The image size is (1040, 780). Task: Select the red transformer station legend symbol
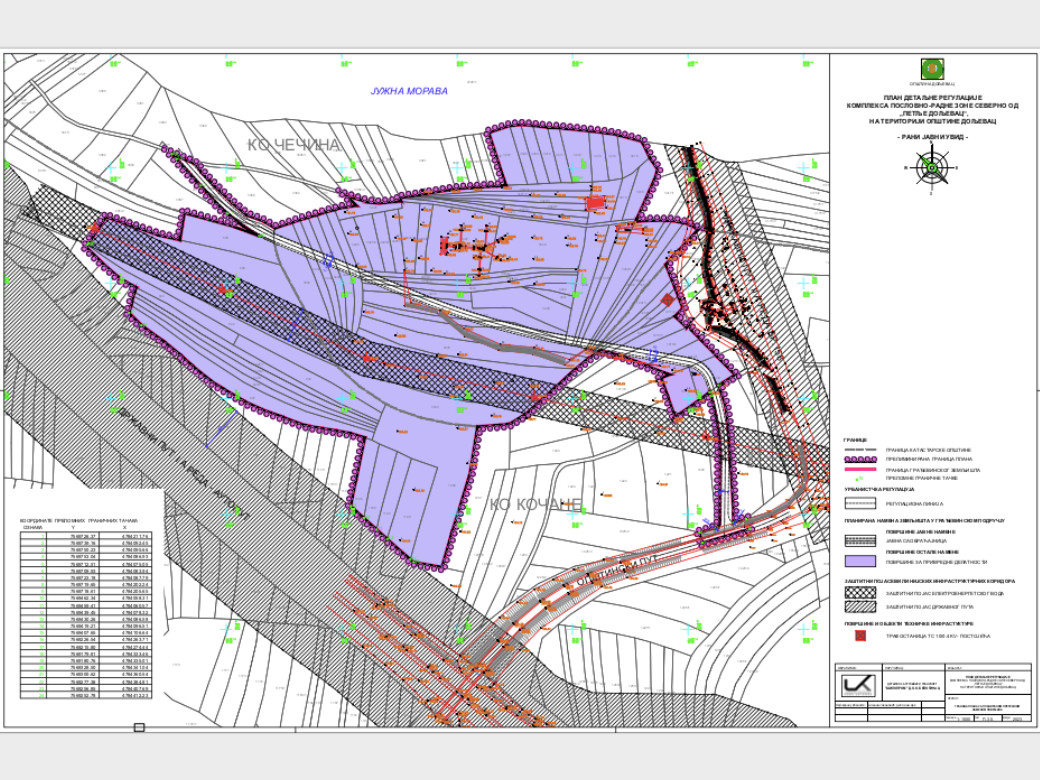pos(858,635)
